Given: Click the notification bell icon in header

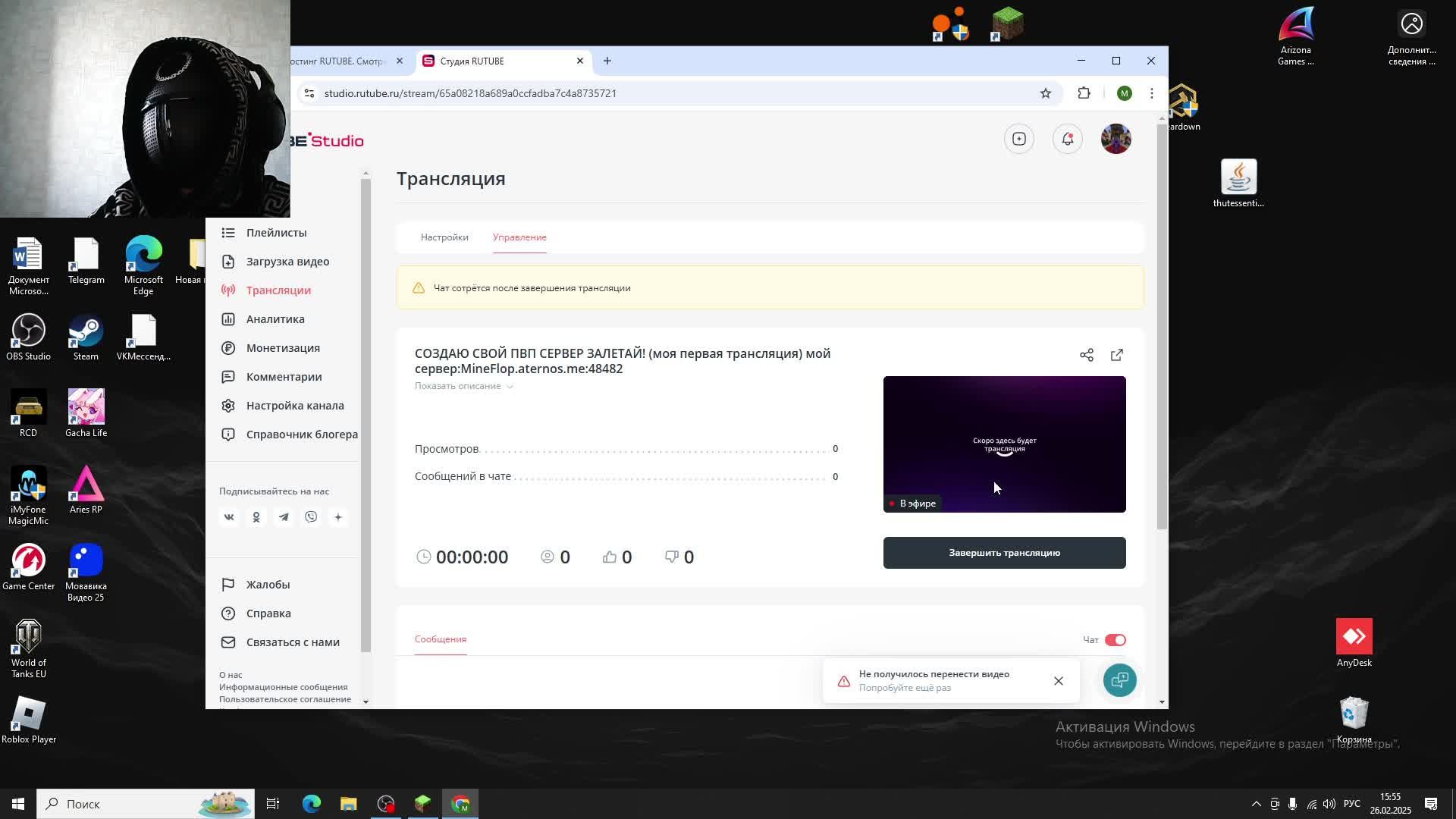Looking at the screenshot, I should pos(1067,138).
